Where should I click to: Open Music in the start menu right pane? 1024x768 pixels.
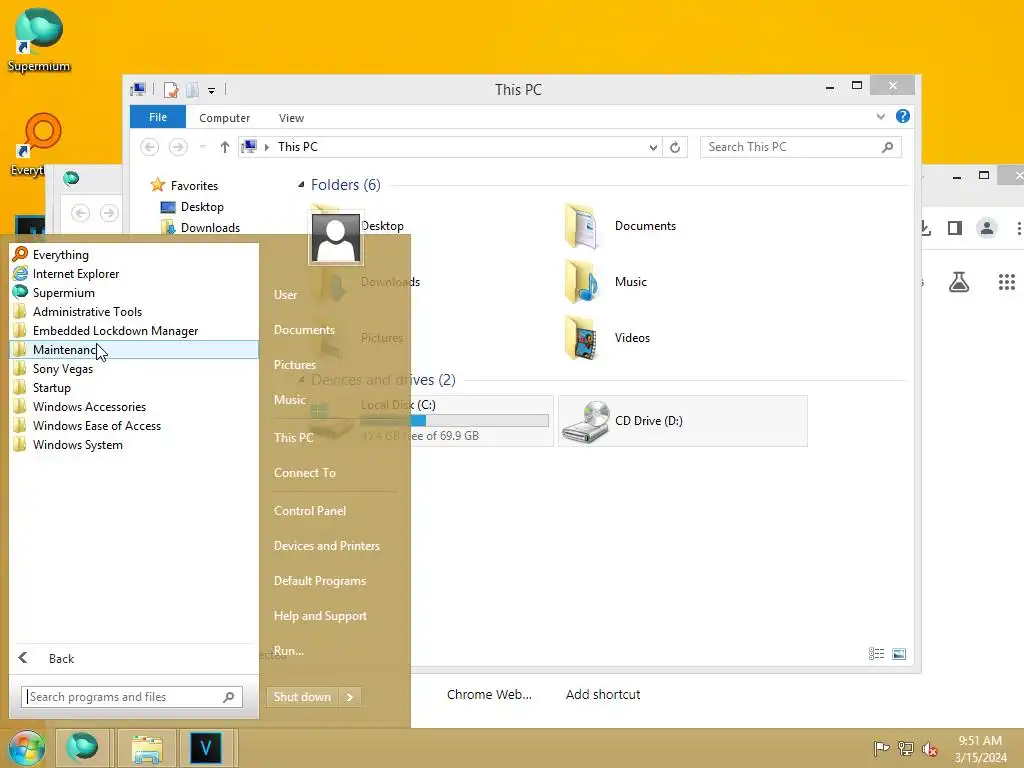click(290, 400)
